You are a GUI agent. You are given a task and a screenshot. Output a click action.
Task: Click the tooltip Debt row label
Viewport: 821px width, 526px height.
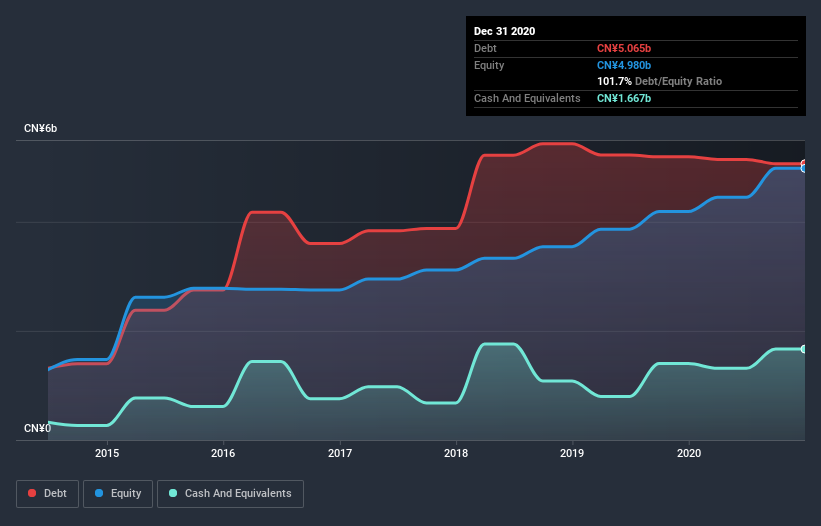pyautogui.click(x=485, y=49)
